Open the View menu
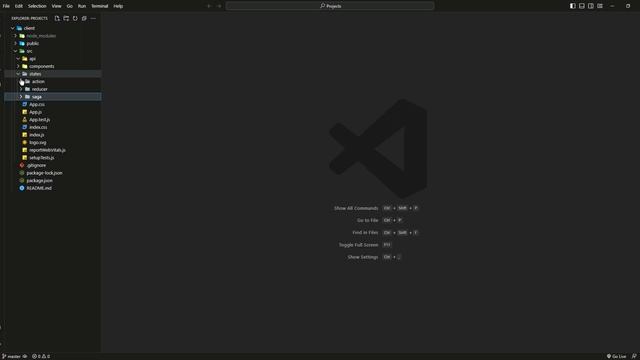Image resolution: width=640 pixels, height=360 pixels. tap(56, 6)
